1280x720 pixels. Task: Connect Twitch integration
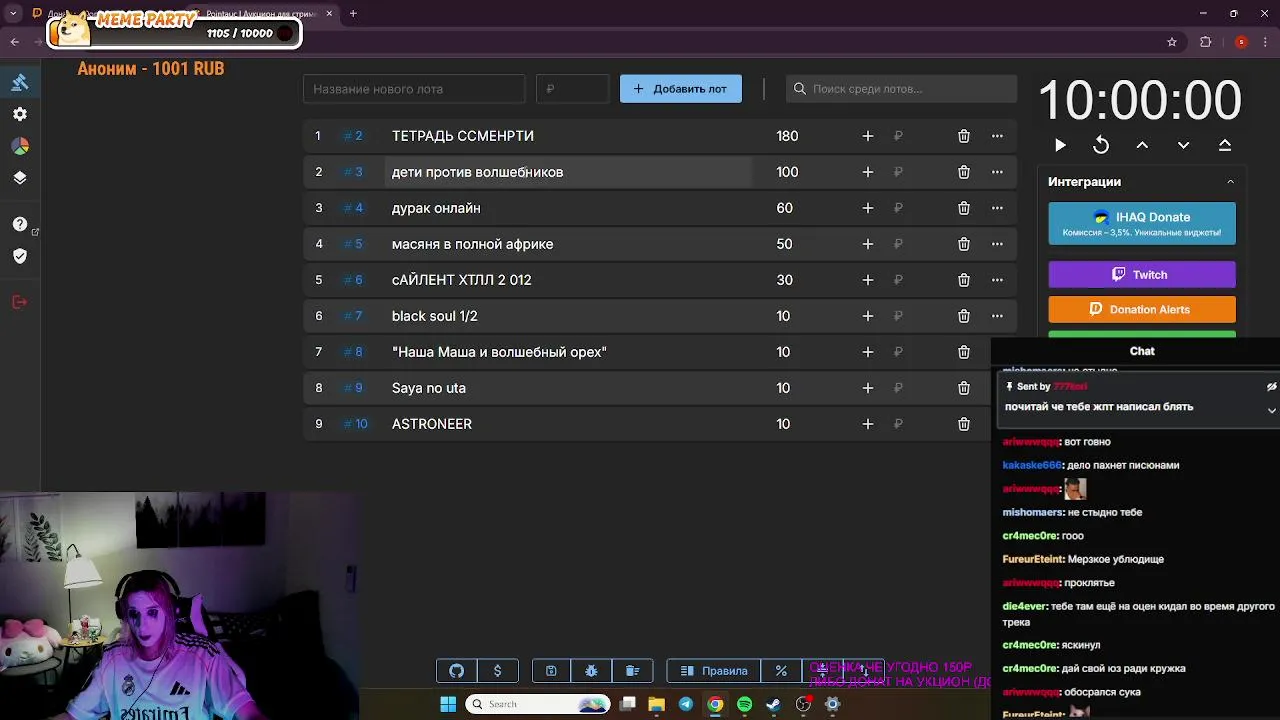coord(1142,274)
